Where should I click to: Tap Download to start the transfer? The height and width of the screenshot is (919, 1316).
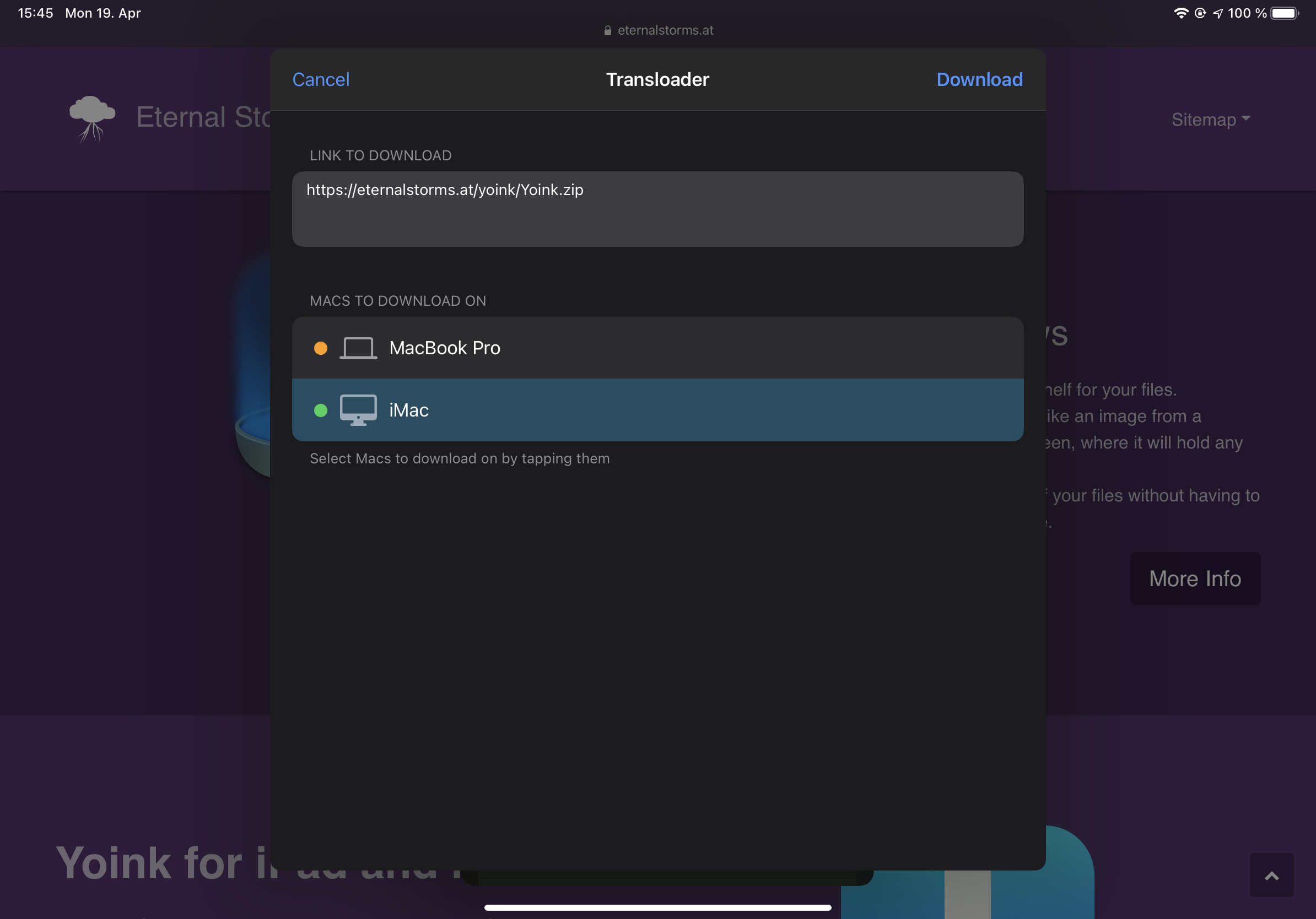tap(979, 80)
